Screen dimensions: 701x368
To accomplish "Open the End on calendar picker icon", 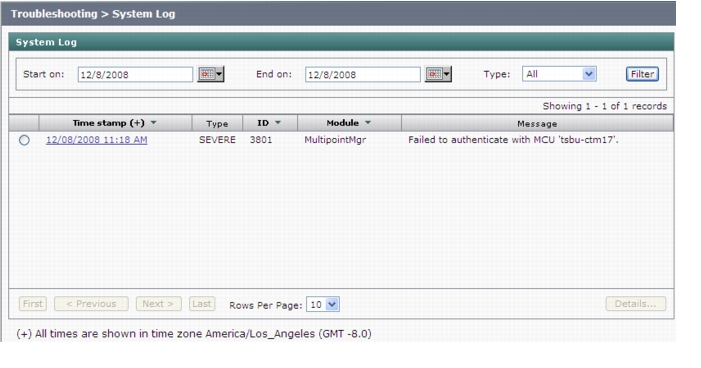I will point(438,74).
